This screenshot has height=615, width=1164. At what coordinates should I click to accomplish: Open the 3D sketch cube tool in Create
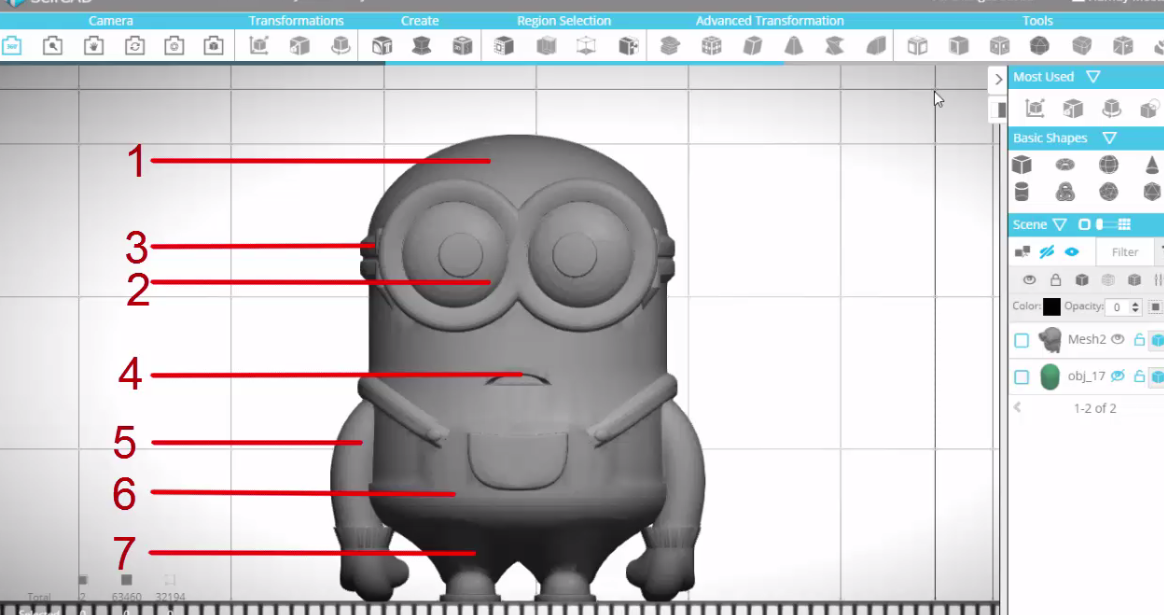click(x=462, y=46)
